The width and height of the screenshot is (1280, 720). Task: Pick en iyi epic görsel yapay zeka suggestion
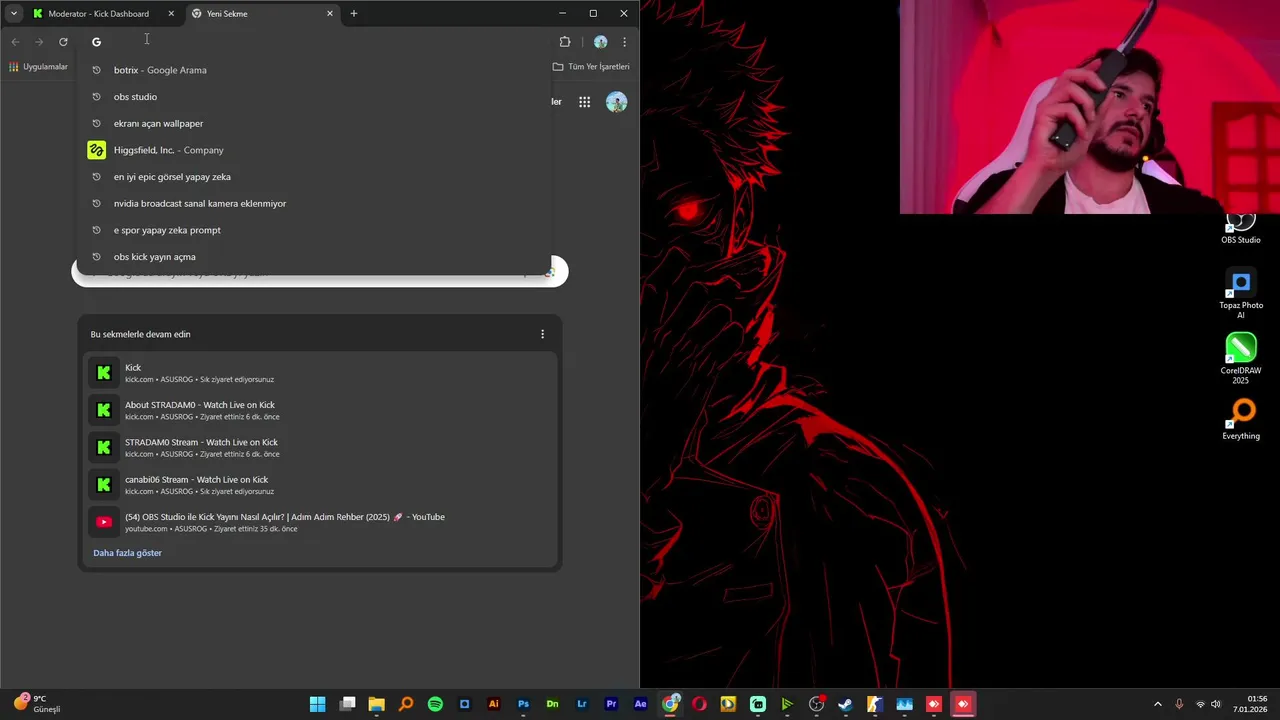pos(314,177)
